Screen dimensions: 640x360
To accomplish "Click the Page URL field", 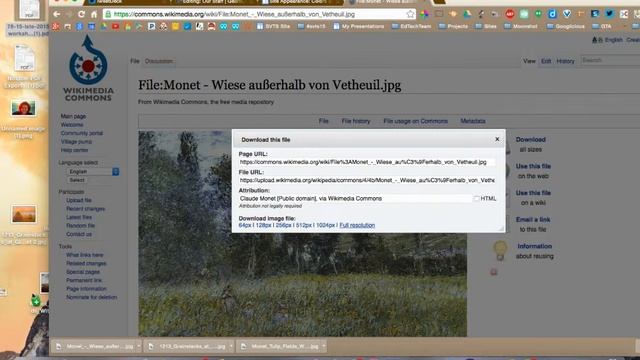I will tap(367, 162).
